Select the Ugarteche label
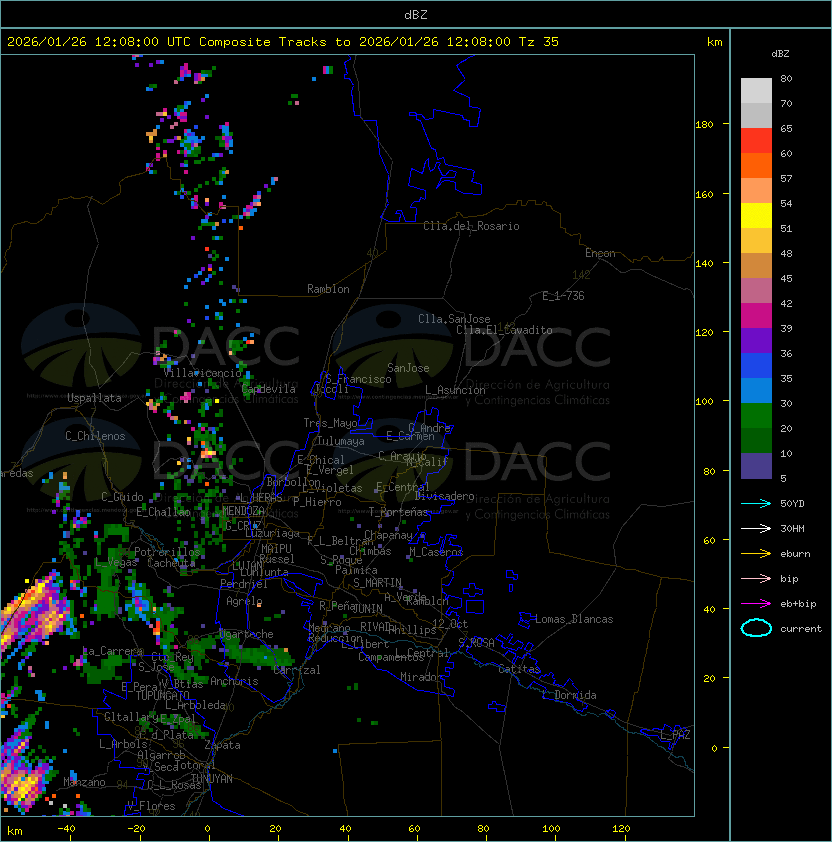This screenshot has width=832, height=842. [246, 634]
